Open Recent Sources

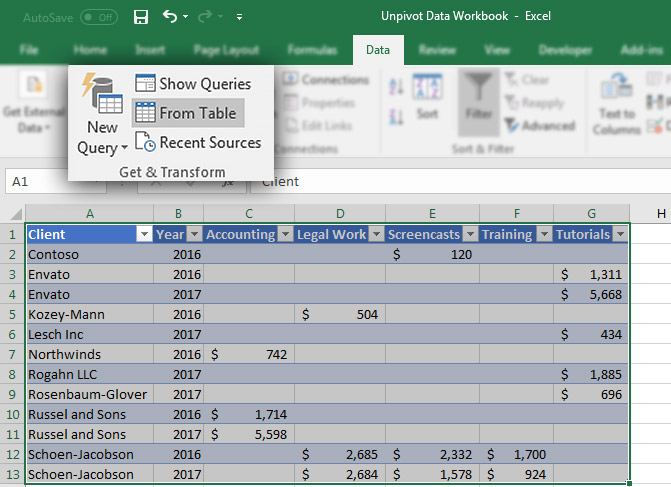pos(198,143)
